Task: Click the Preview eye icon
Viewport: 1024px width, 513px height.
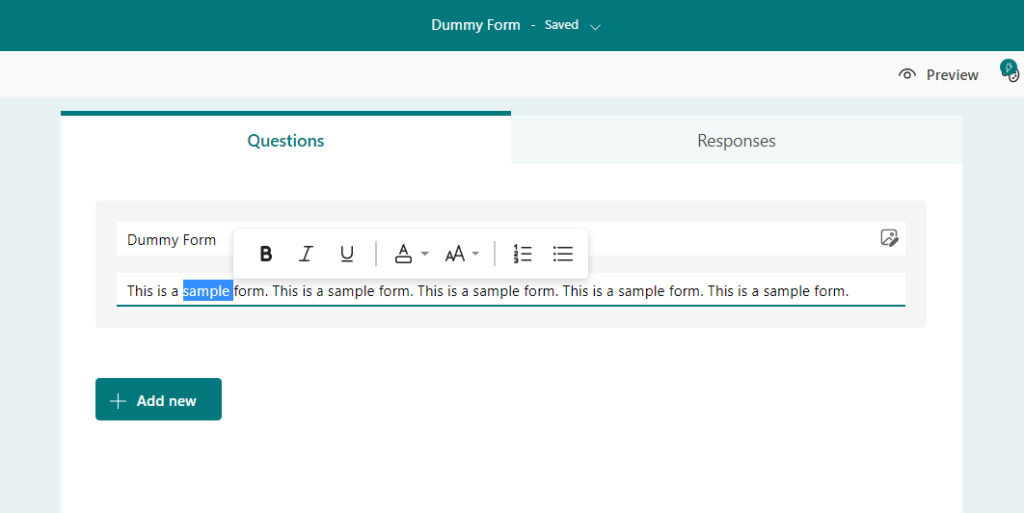Action: tap(906, 74)
